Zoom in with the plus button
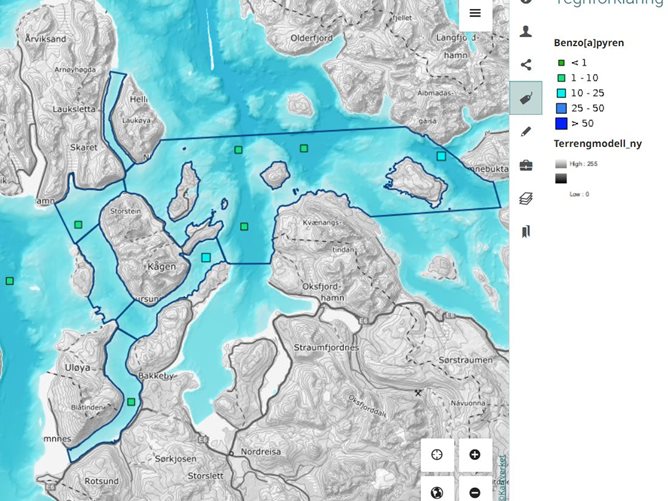The image size is (668, 501). 474,455
